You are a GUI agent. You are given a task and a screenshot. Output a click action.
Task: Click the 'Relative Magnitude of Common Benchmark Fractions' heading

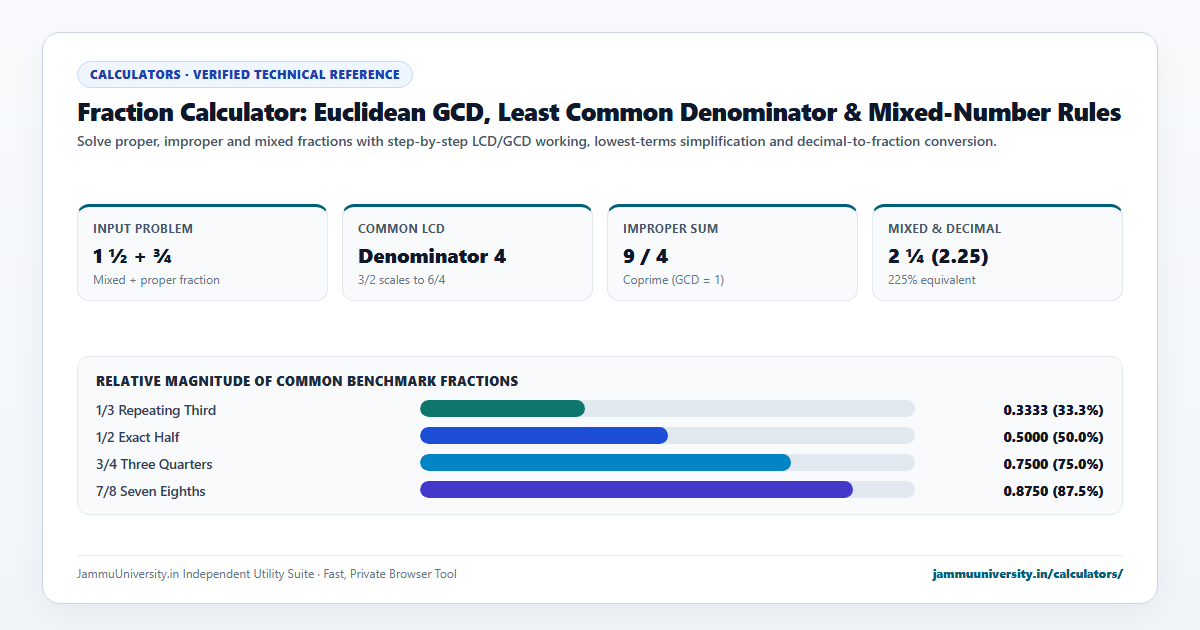point(307,381)
